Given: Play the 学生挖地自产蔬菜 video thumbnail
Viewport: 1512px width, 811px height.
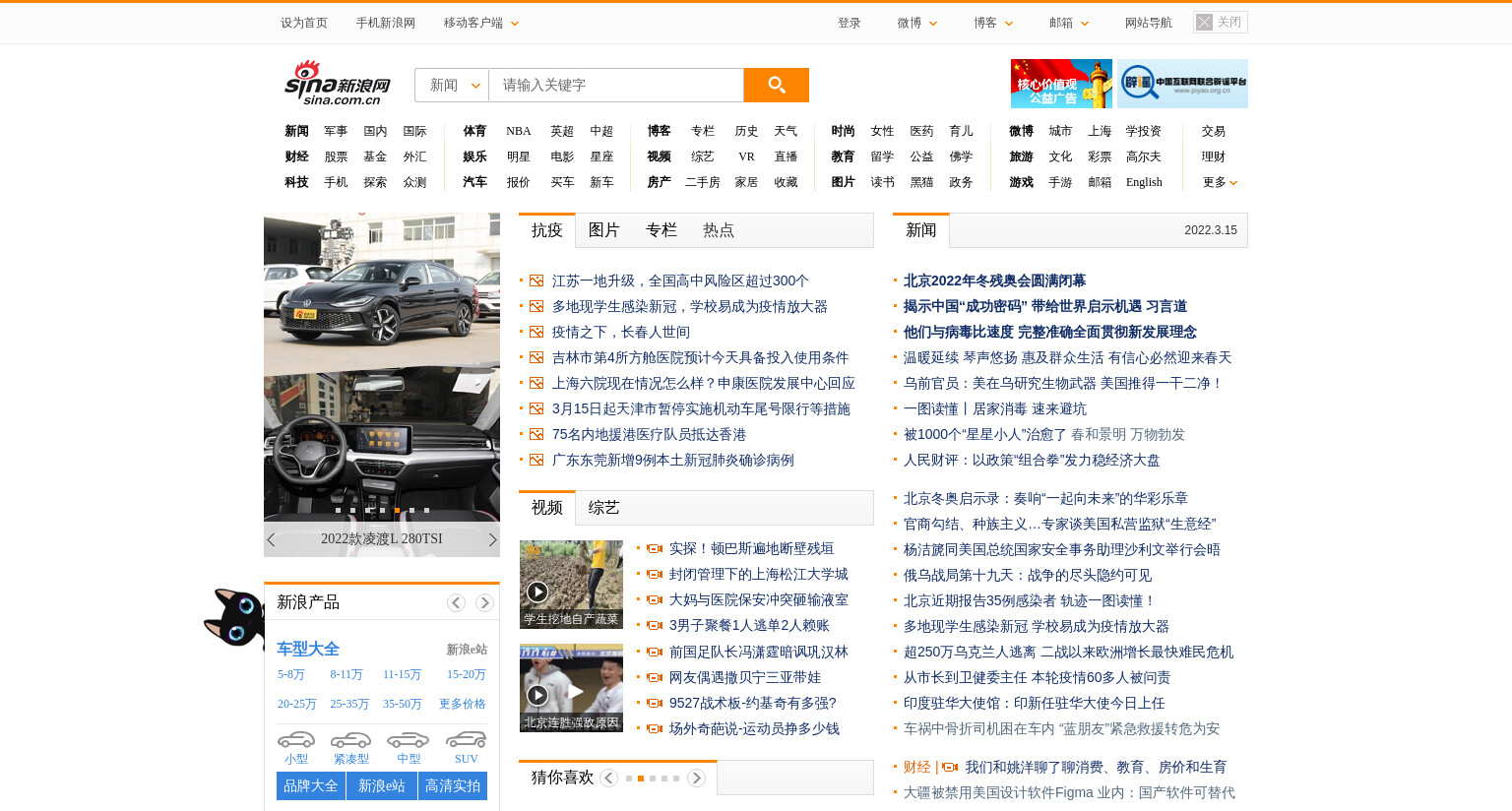Looking at the screenshot, I should (x=571, y=584).
